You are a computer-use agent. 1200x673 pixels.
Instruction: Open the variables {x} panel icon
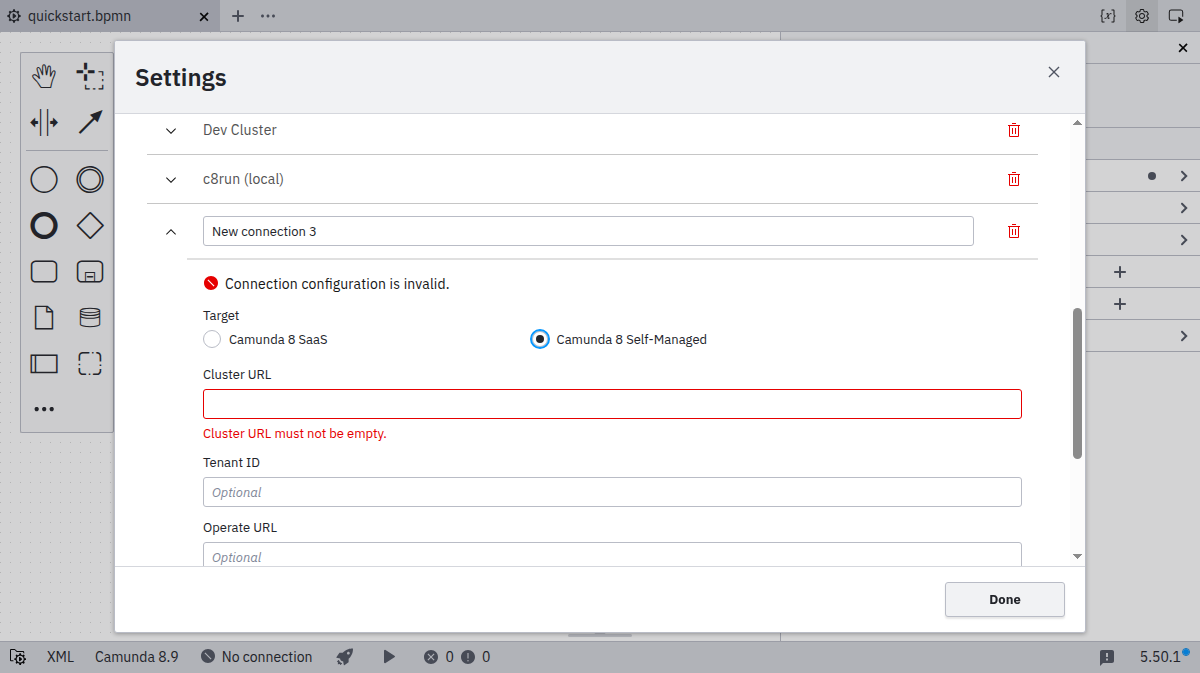1107,16
